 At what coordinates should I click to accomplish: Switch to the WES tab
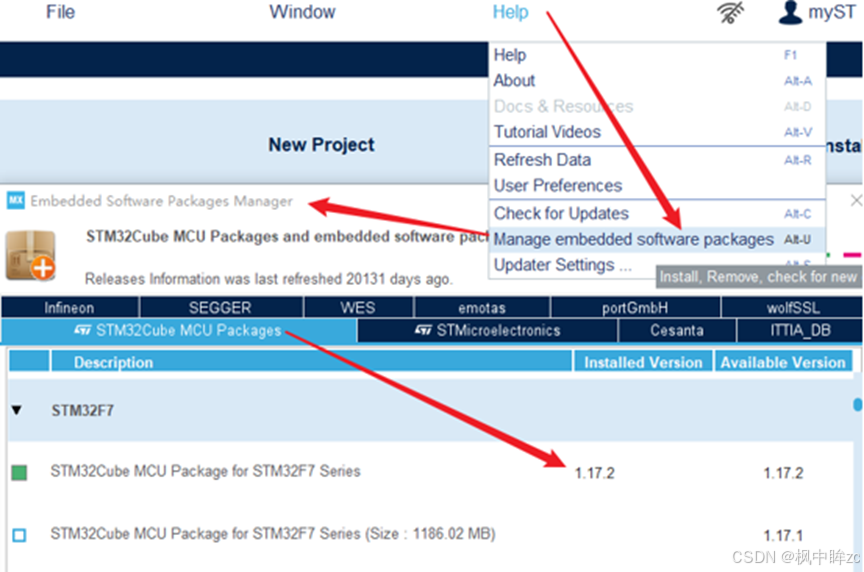point(358,307)
